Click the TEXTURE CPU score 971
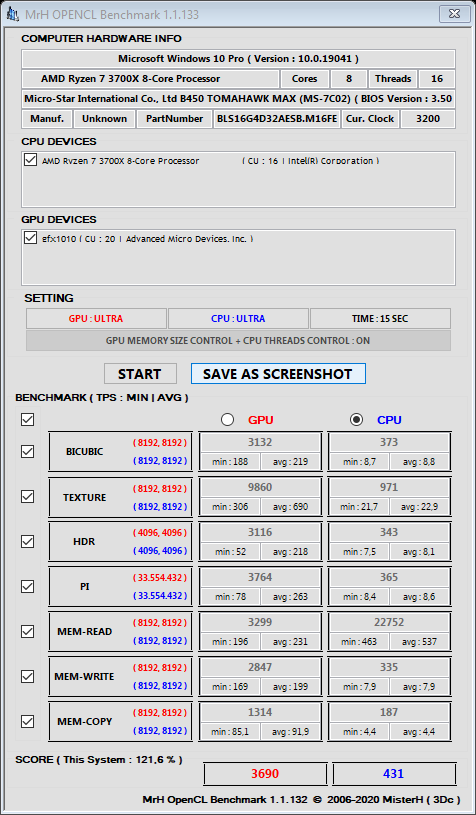 (x=389, y=488)
